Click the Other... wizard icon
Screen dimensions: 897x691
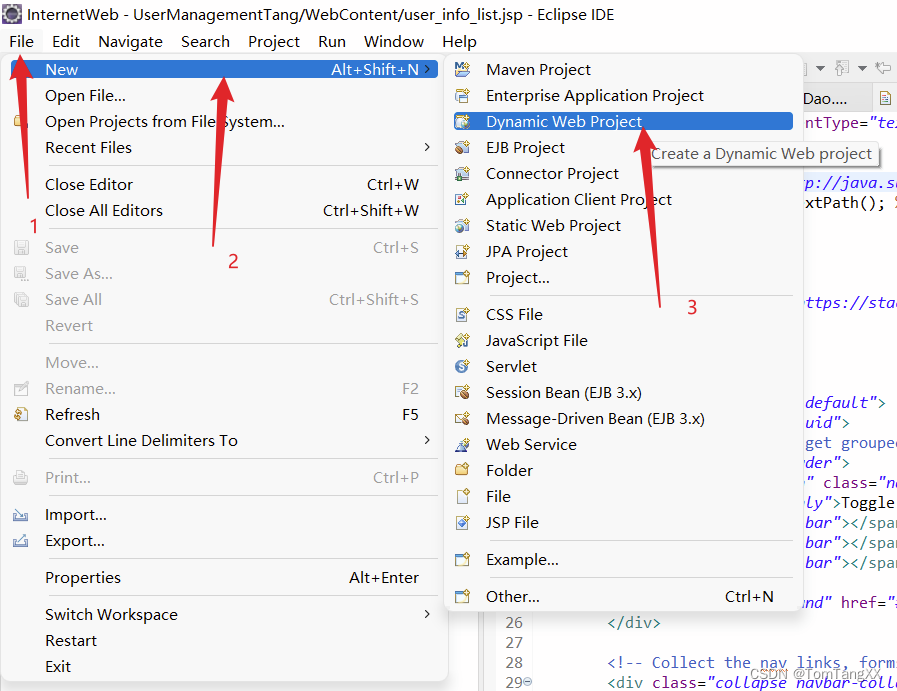(x=462, y=597)
